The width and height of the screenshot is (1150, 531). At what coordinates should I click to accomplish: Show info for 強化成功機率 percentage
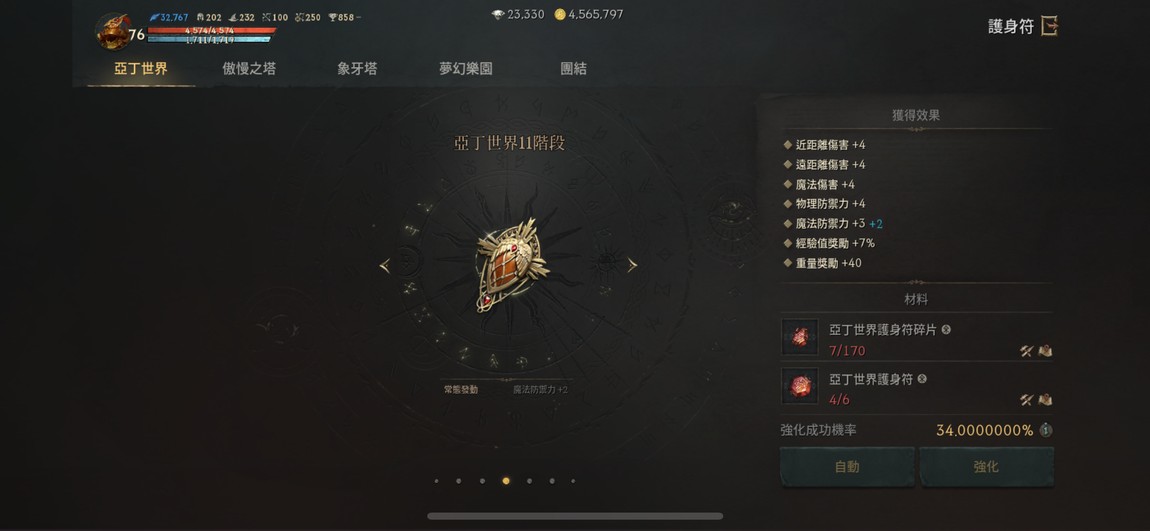click(x=1046, y=431)
